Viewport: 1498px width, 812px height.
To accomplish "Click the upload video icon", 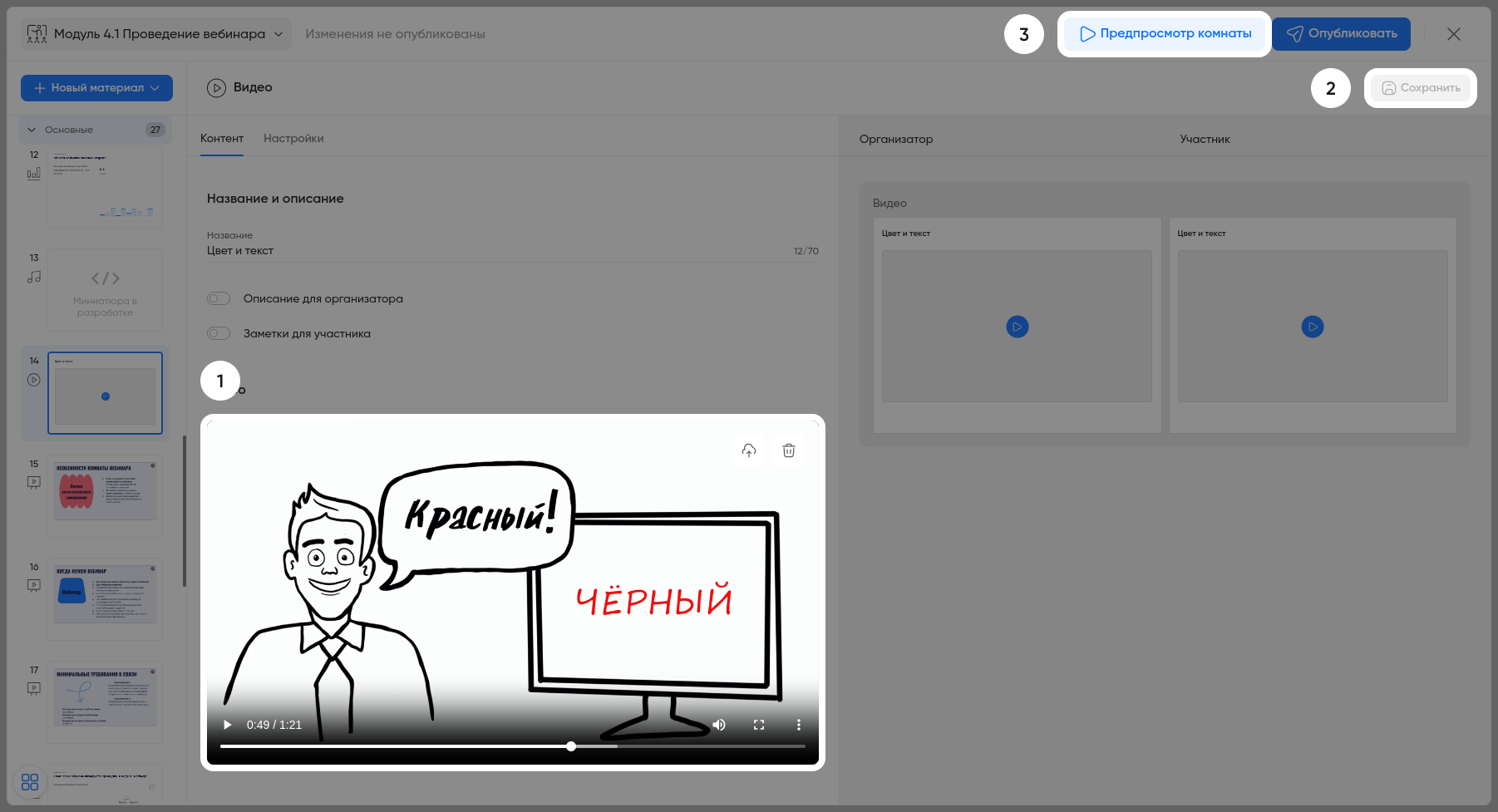I will point(749,450).
